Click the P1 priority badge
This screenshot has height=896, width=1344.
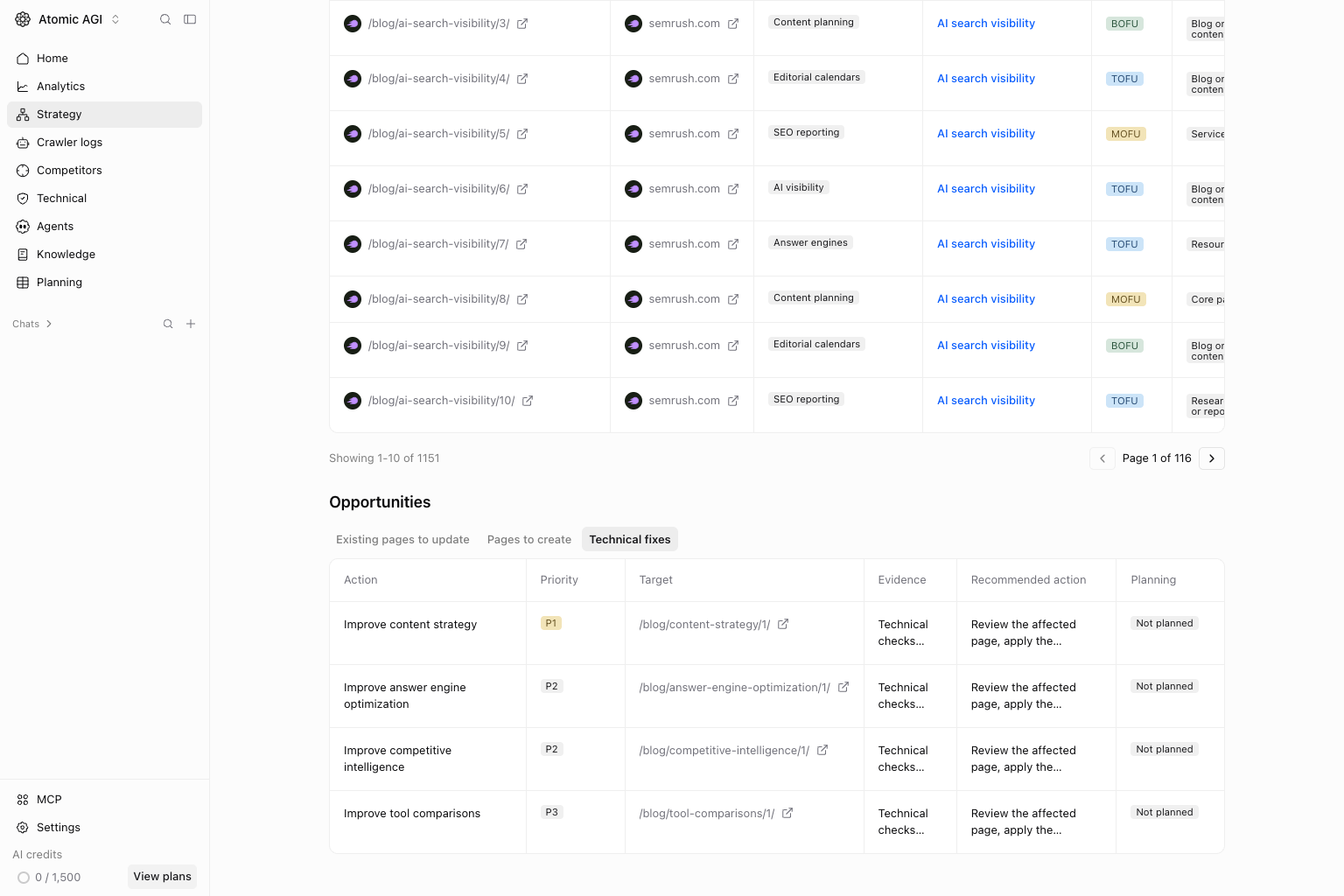(x=551, y=623)
